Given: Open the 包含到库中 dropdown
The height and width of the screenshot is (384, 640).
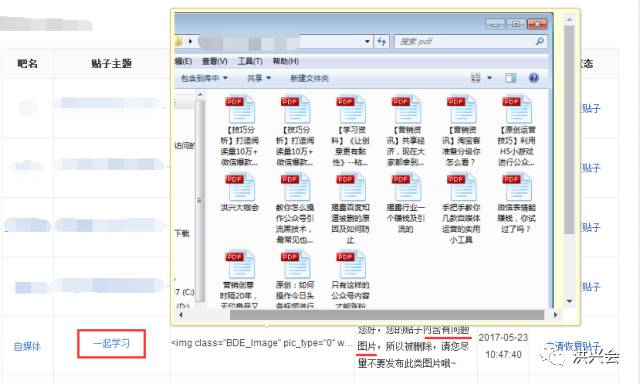Looking at the screenshot, I should (x=204, y=78).
